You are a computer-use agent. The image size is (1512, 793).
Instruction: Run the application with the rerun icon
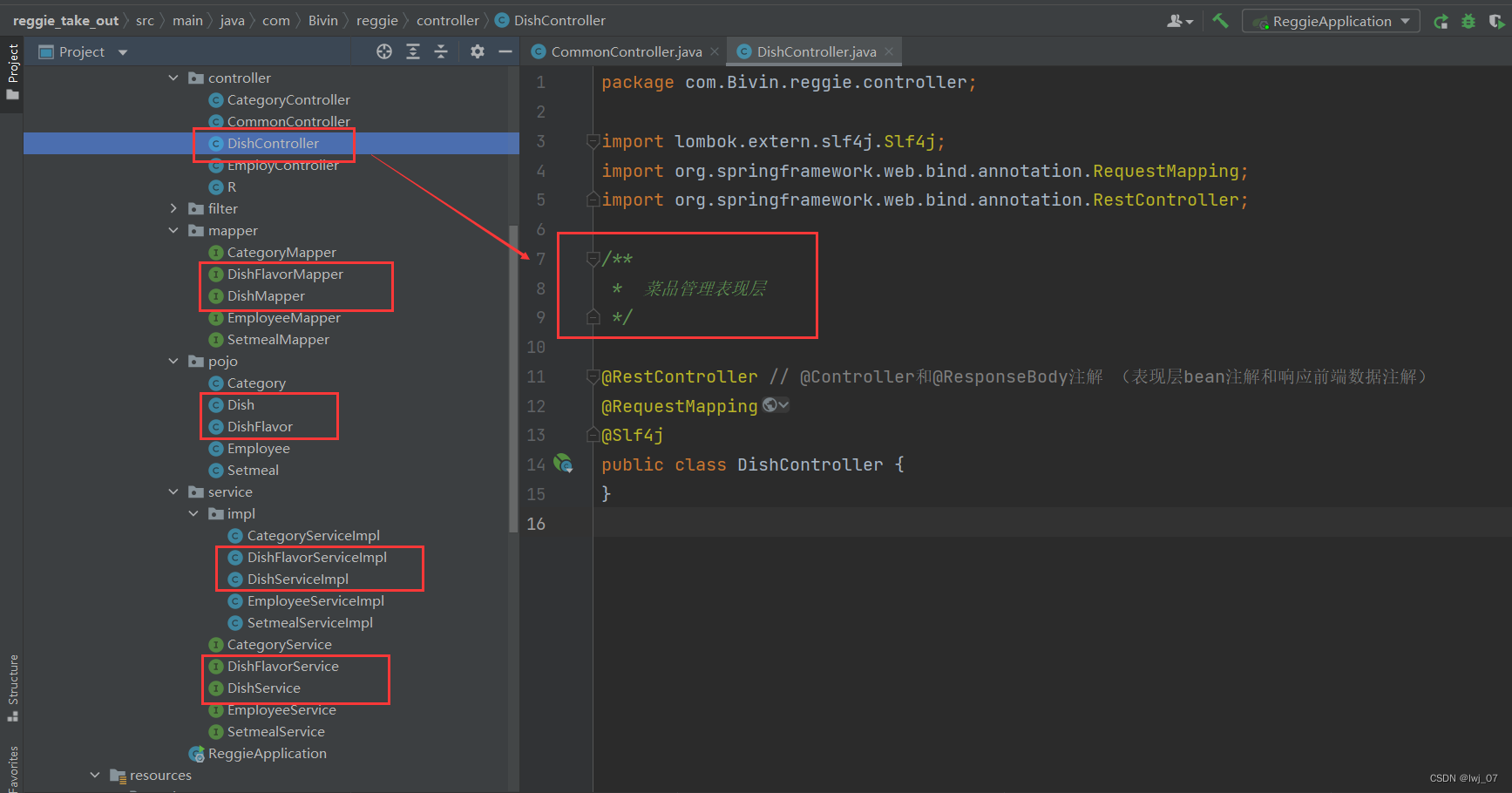pyautogui.click(x=1441, y=21)
